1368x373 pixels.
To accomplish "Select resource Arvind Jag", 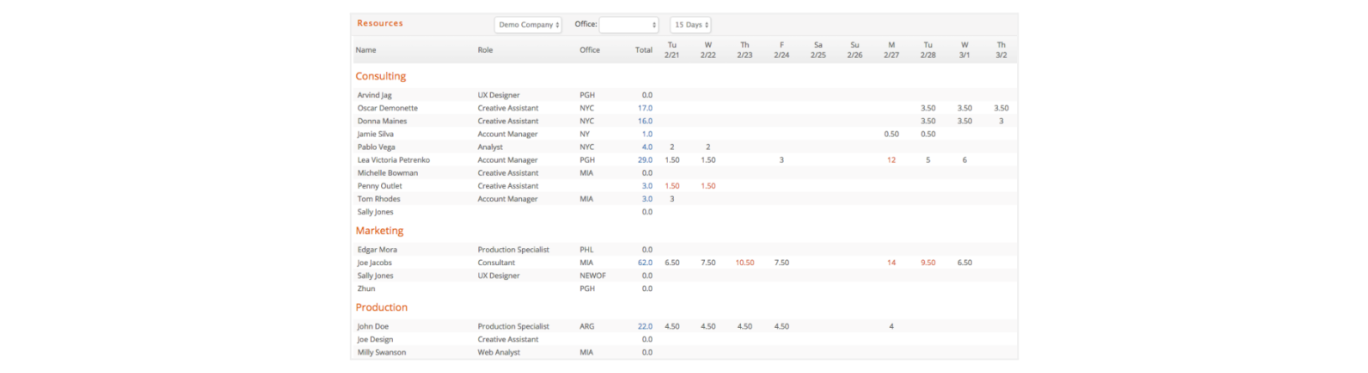I will coord(374,95).
